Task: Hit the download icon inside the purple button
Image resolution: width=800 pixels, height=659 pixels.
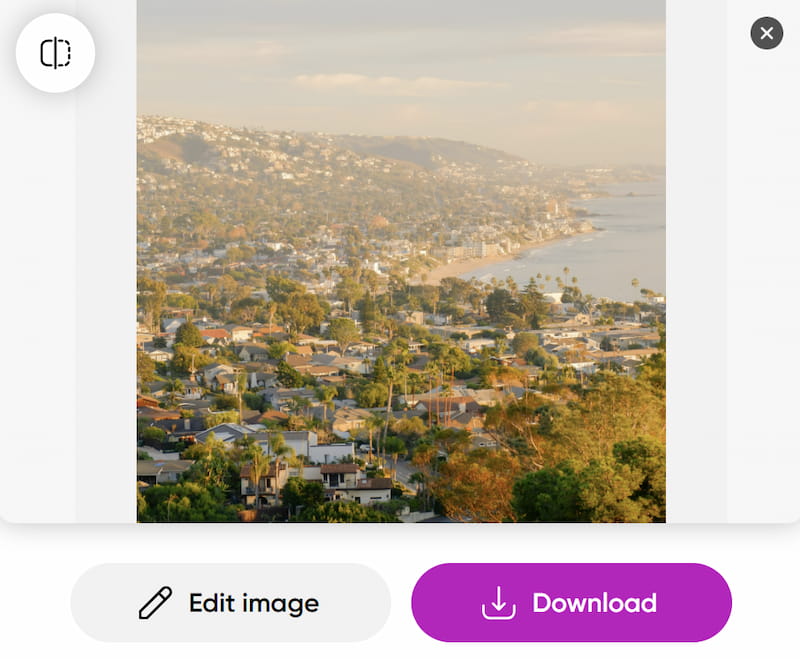Action: [498, 602]
